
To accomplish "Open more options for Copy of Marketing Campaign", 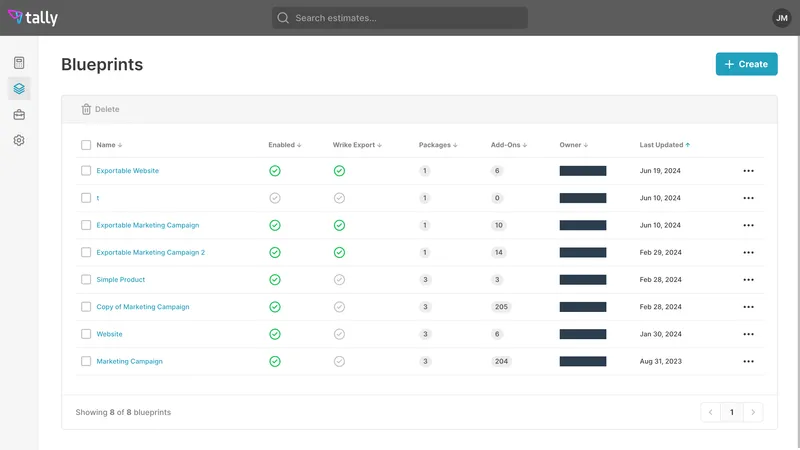I will point(748,307).
